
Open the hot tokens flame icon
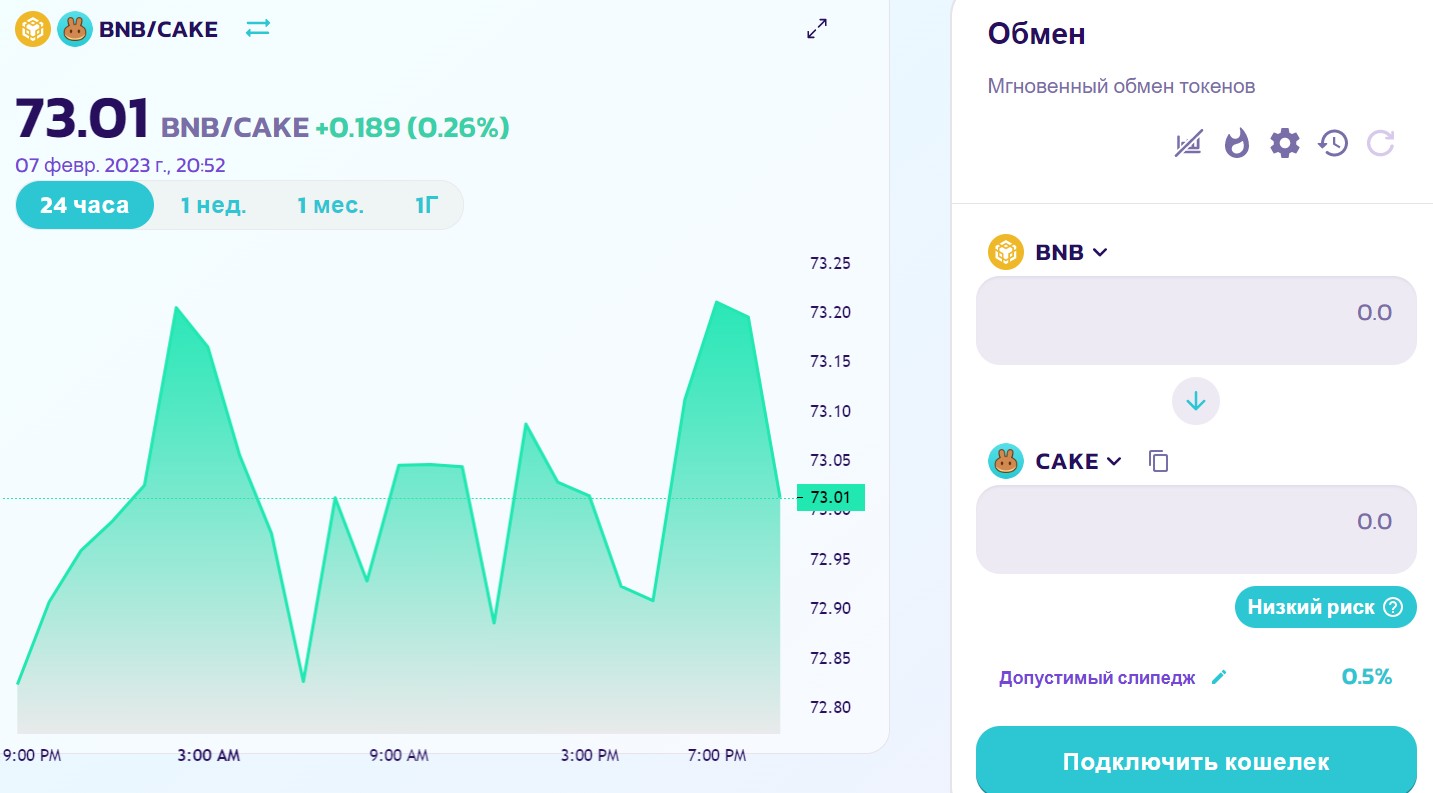pos(1237,144)
